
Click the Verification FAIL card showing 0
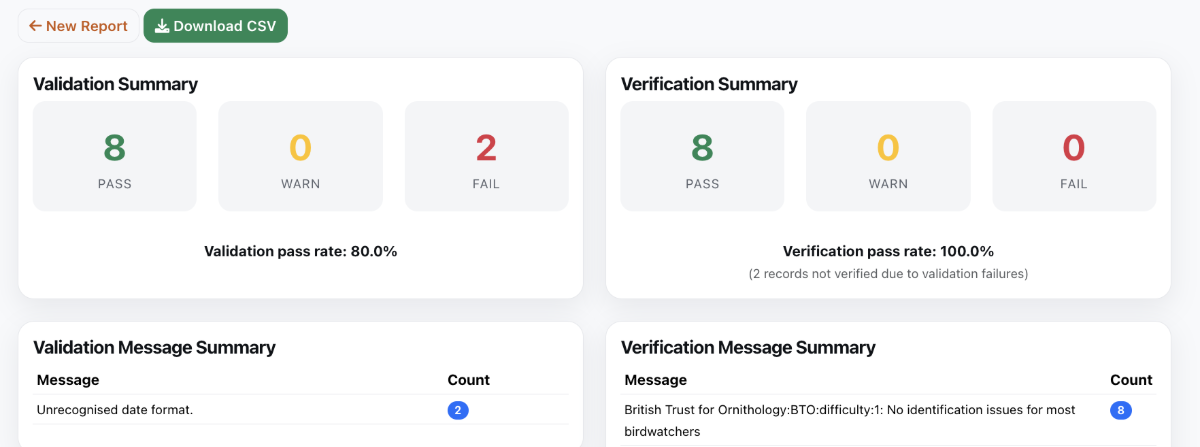1073,156
